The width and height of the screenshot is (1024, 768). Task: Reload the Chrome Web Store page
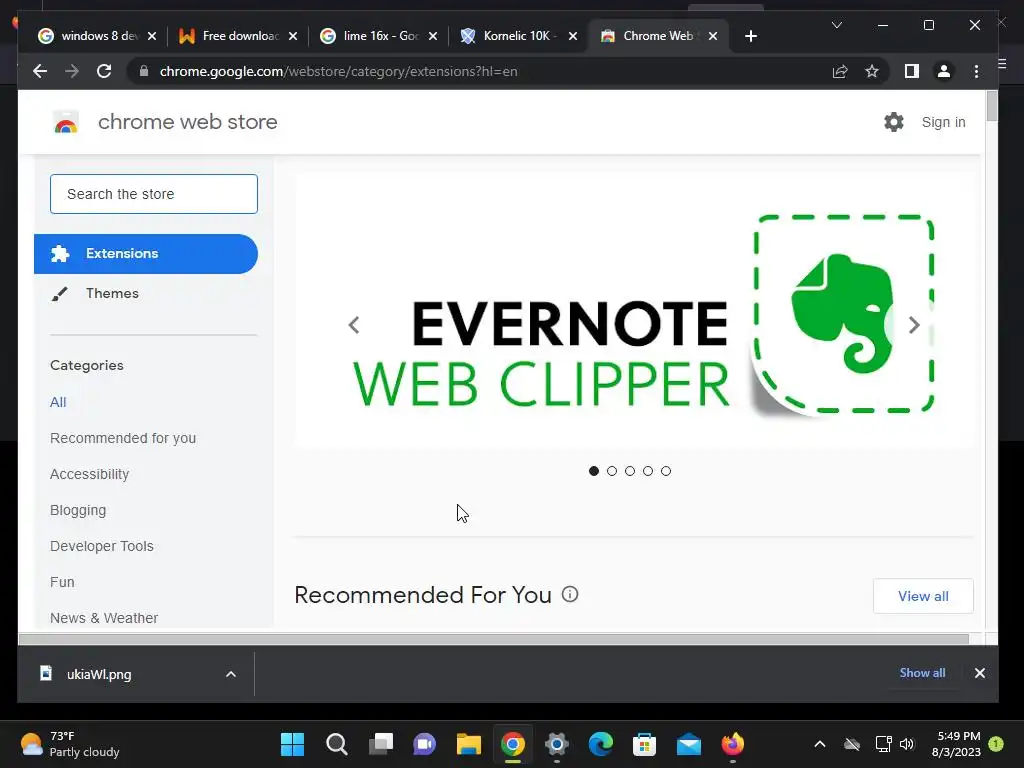coord(104,71)
